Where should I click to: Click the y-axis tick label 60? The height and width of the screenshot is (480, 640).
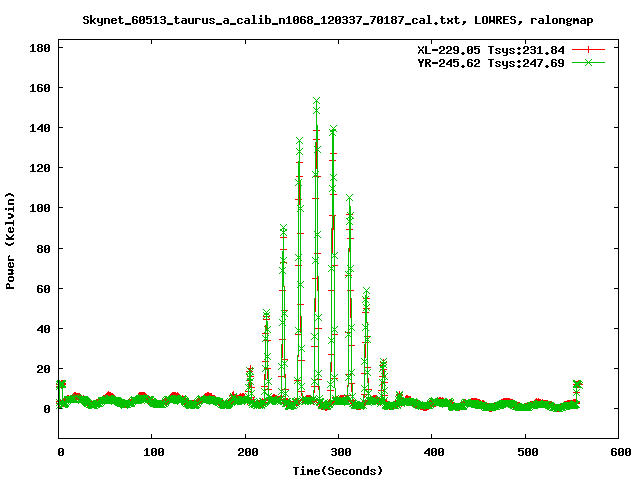(43, 288)
